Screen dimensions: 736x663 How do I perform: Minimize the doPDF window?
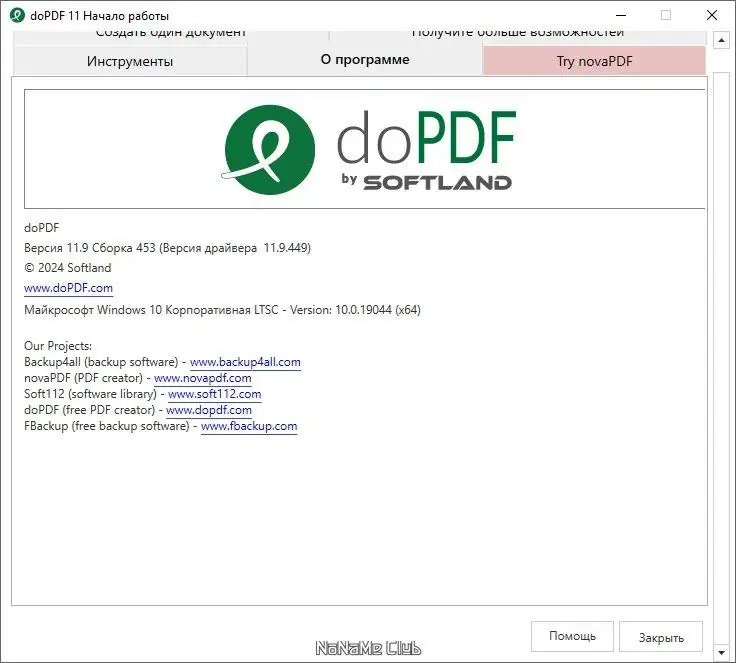(x=621, y=15)
